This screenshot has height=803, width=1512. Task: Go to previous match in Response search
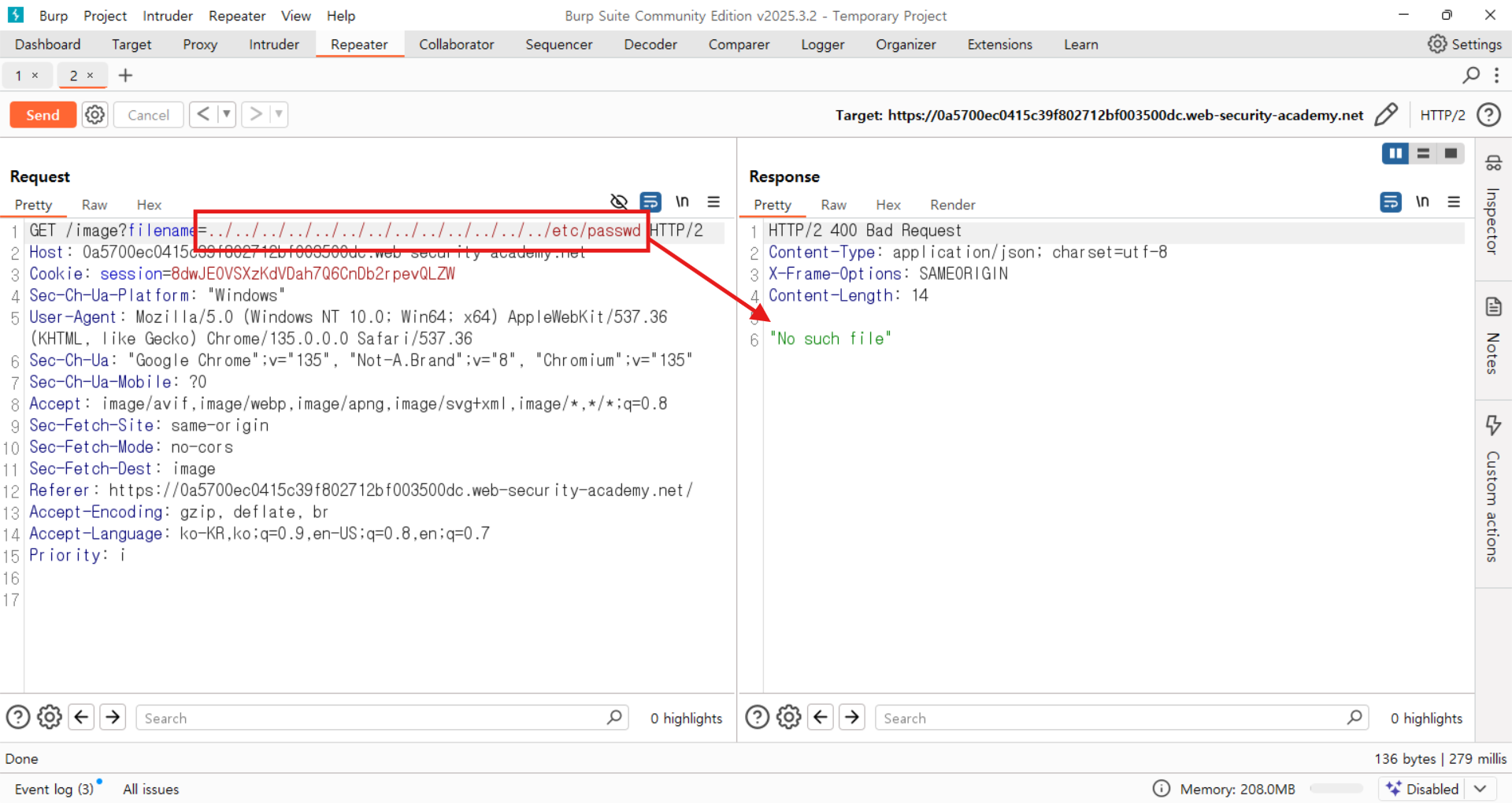[x=821, y=717]
